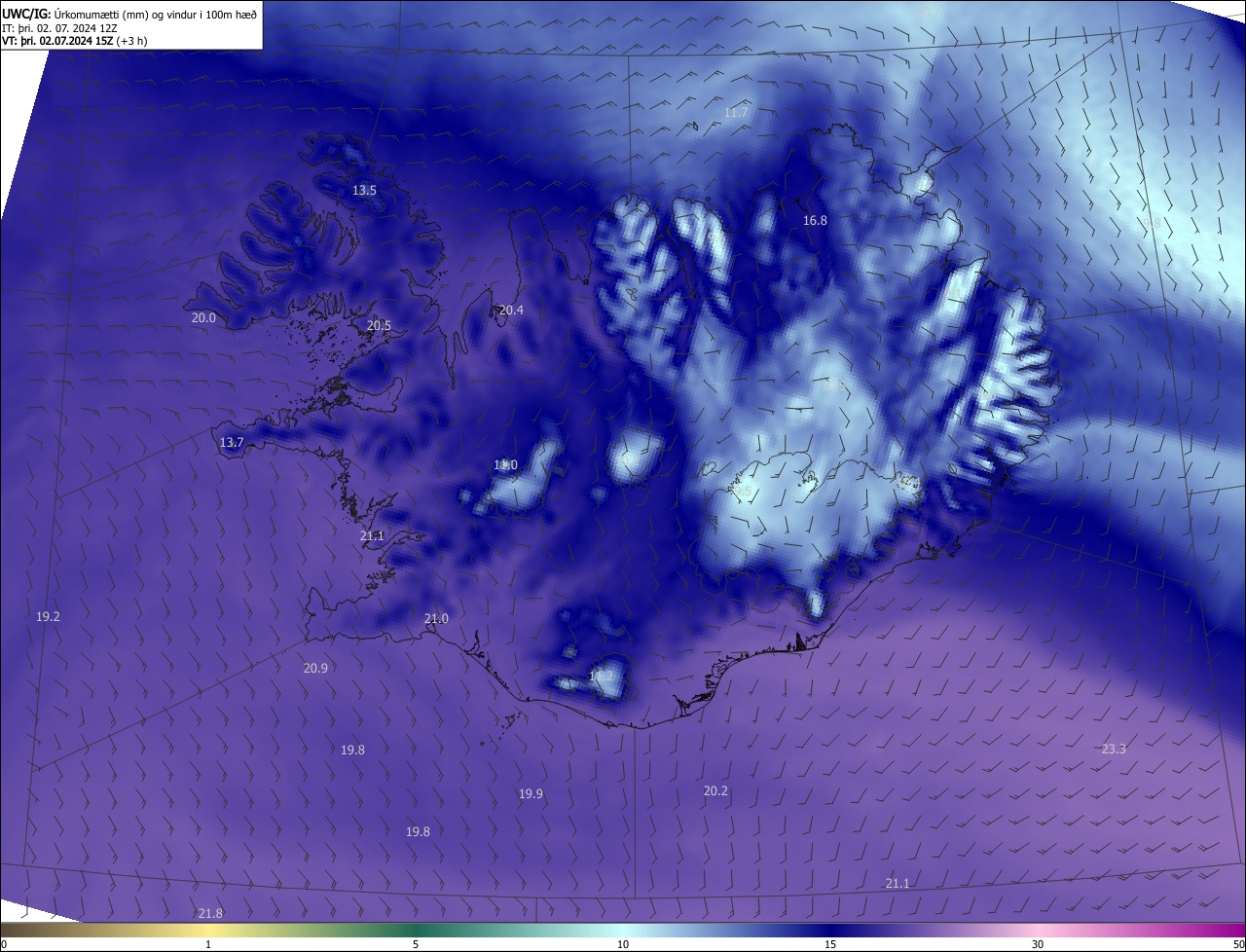Select the 21.0 value label
Viewport: 1246px width, 952px height.
coord(436,619)
